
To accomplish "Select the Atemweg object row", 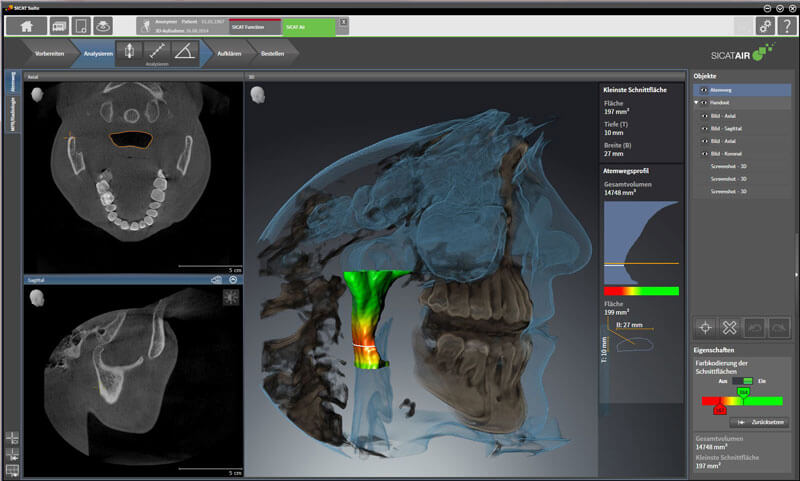I will coord(742,90).
